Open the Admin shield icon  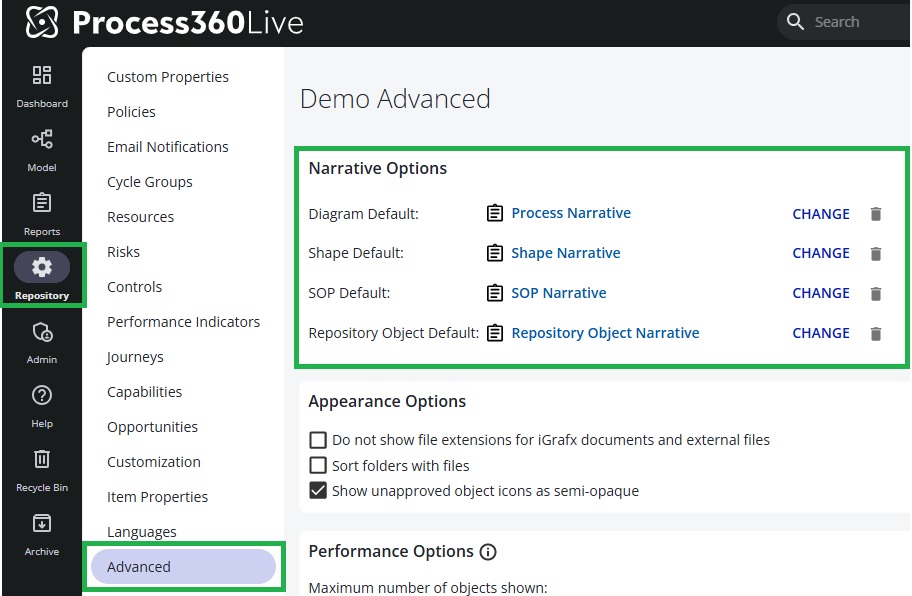tap(41, 333)
